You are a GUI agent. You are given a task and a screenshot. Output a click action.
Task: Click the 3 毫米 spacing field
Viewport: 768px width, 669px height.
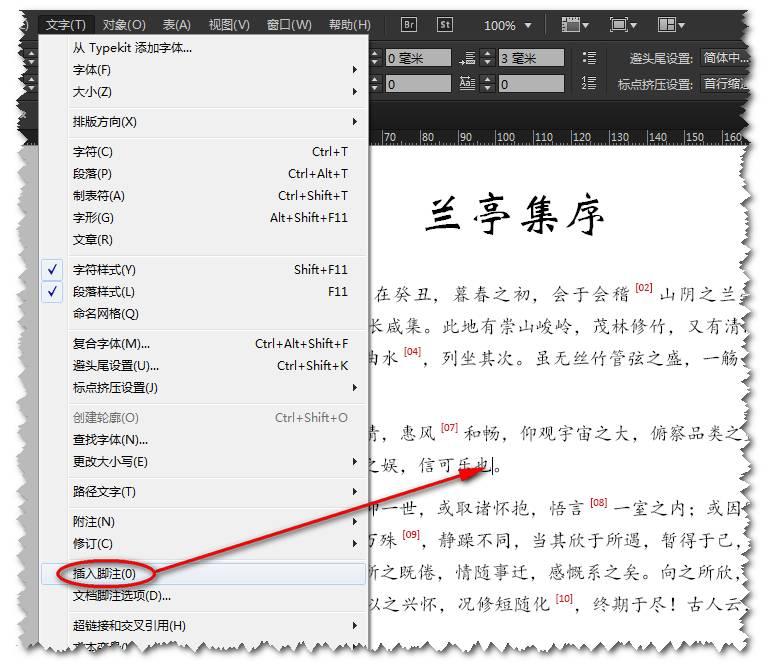pos(531,58)
